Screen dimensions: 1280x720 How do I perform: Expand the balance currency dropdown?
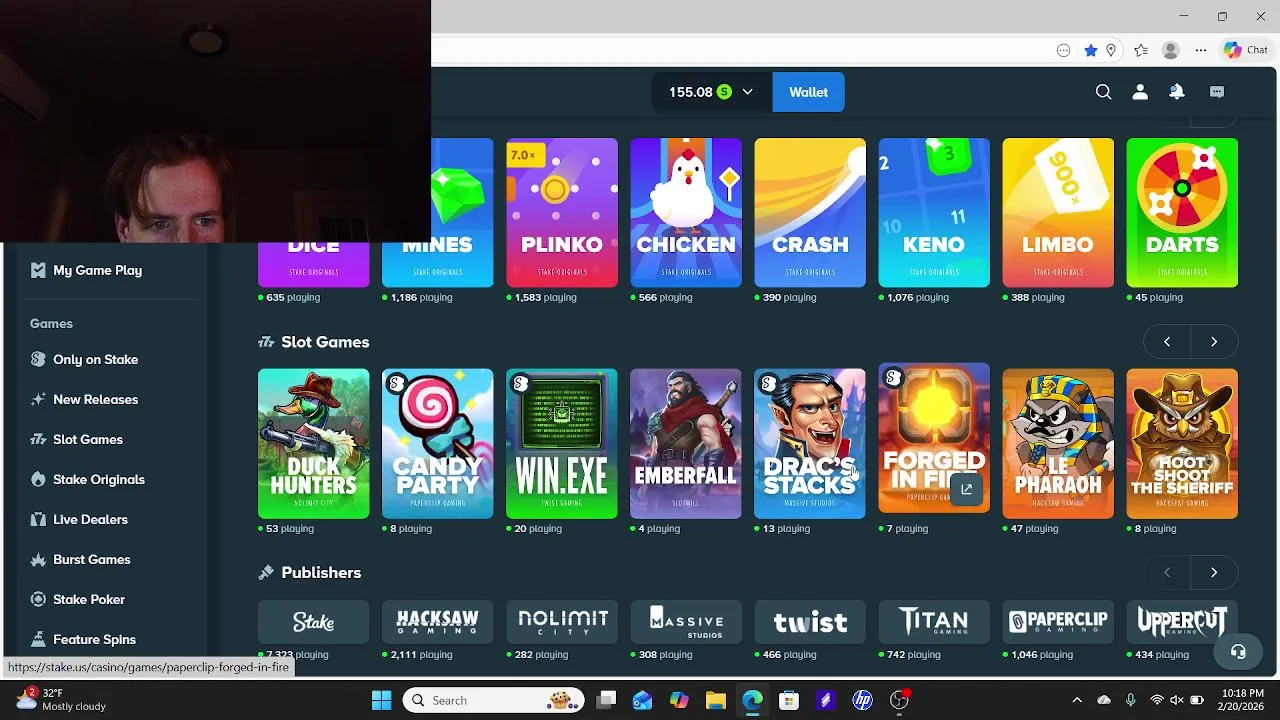point(747,92)
